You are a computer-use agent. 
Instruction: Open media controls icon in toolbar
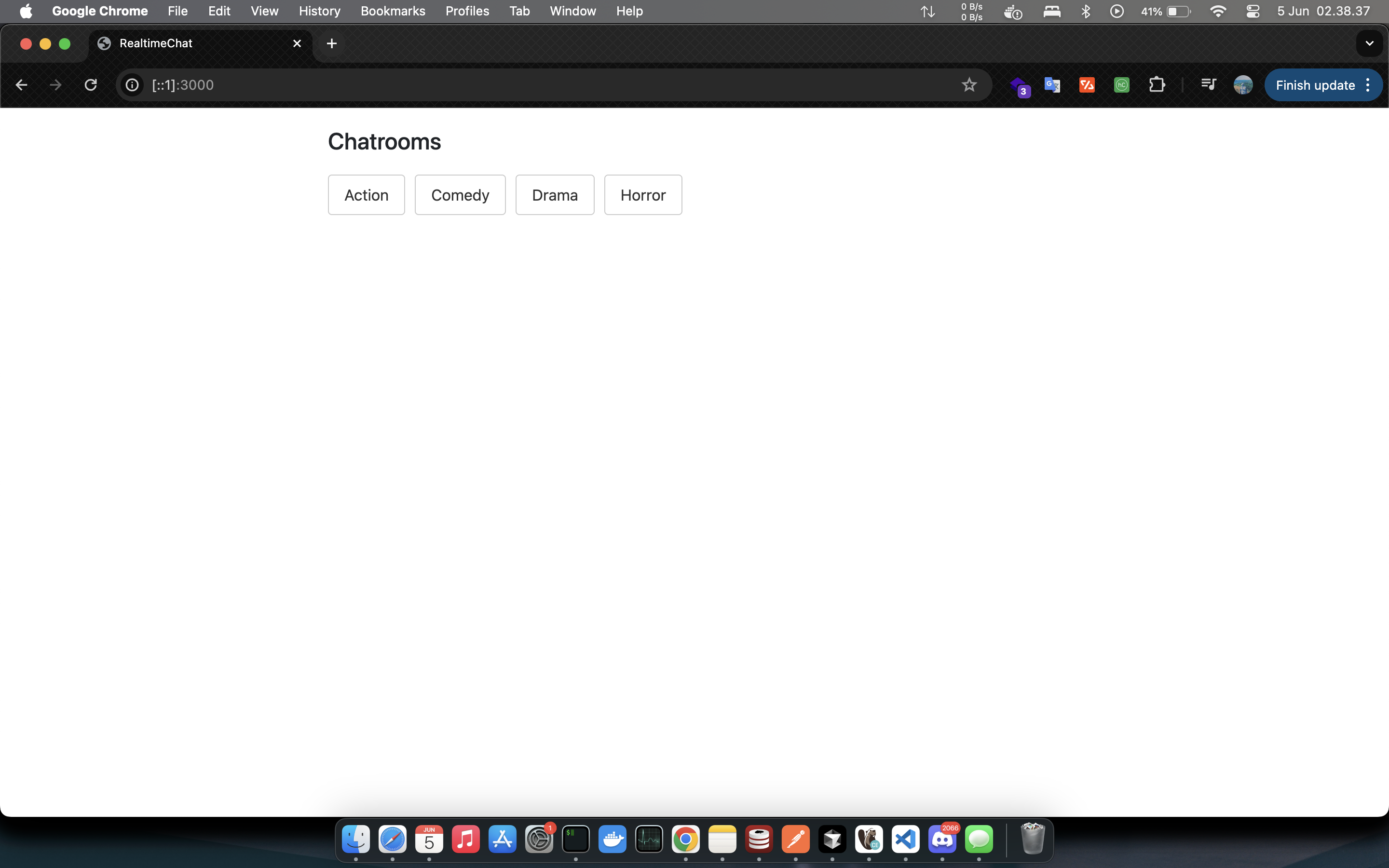[1208, 85]
